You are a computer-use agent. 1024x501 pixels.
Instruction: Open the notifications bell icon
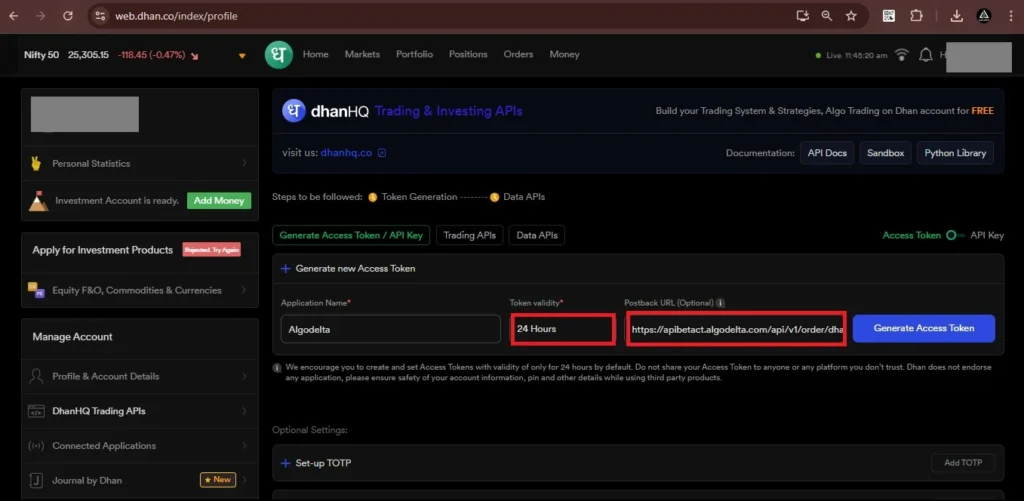[x=926, y=55]
